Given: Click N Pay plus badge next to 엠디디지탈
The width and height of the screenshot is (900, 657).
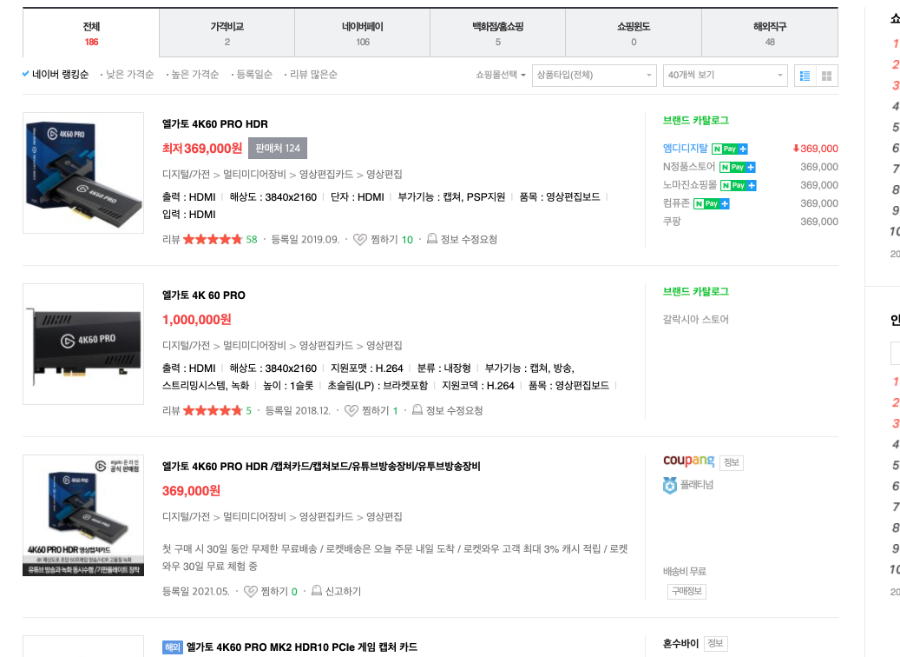Looking at the screenshot, I should coord(730,149).
